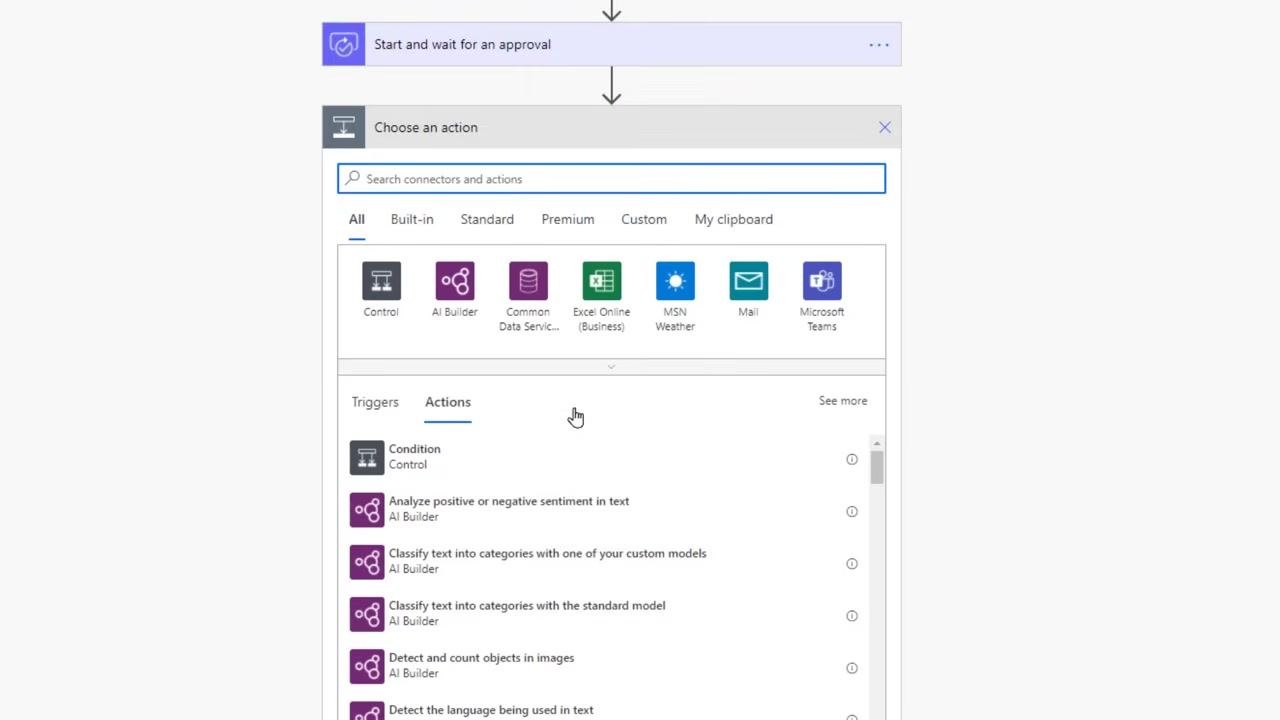Screen dimensions: 1280x720
Task: Click the Choose an action header icon
Action: click(x=344, y=127)
